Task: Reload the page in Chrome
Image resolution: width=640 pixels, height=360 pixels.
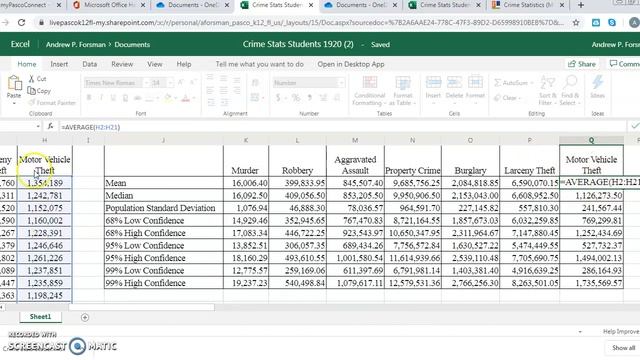Action: 22,23
